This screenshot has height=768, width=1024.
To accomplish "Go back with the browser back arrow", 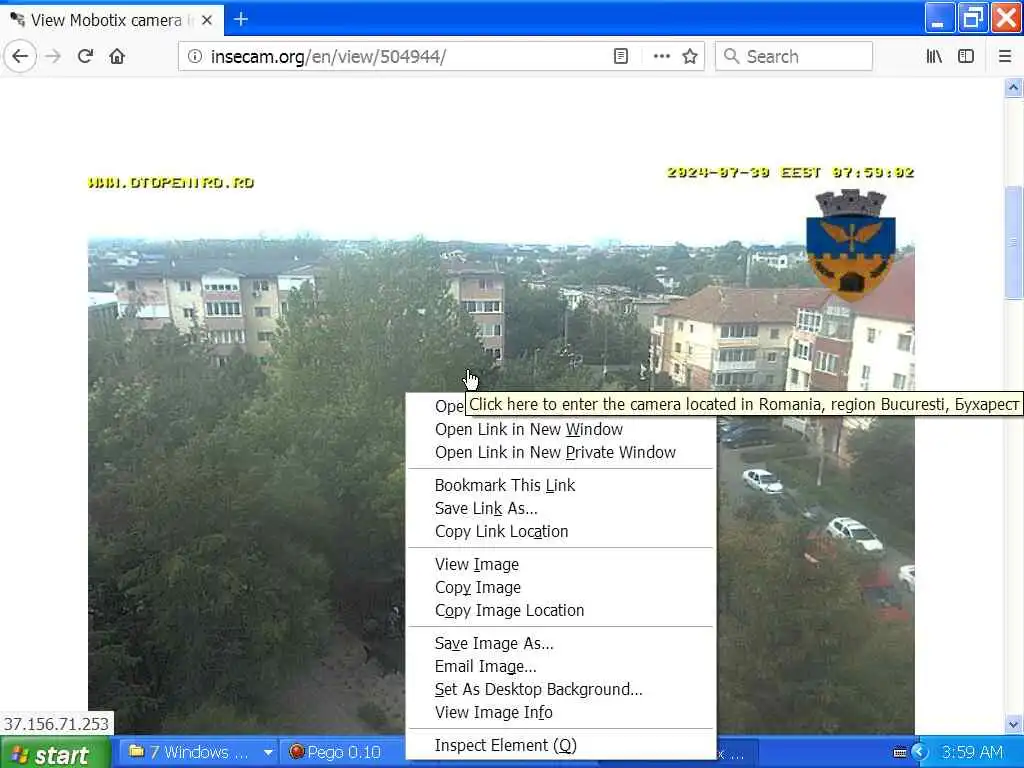I will pyautogui.click(x=20, y=56).
